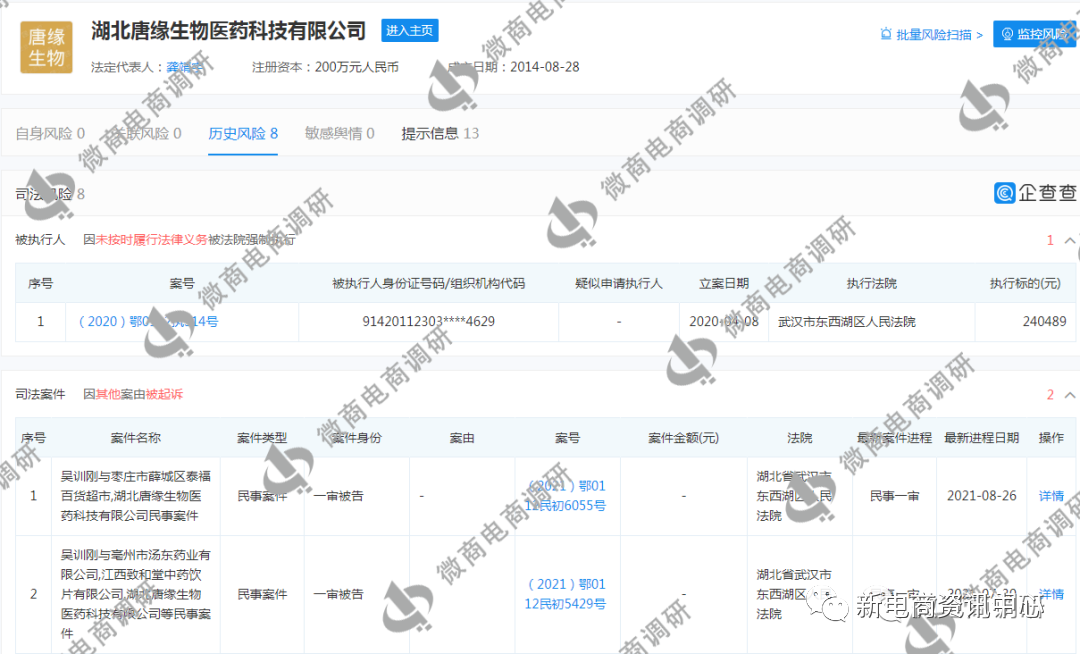1080x654 pixels.
Task: Click the 操作 column header
Action: tap(1051, 437)
